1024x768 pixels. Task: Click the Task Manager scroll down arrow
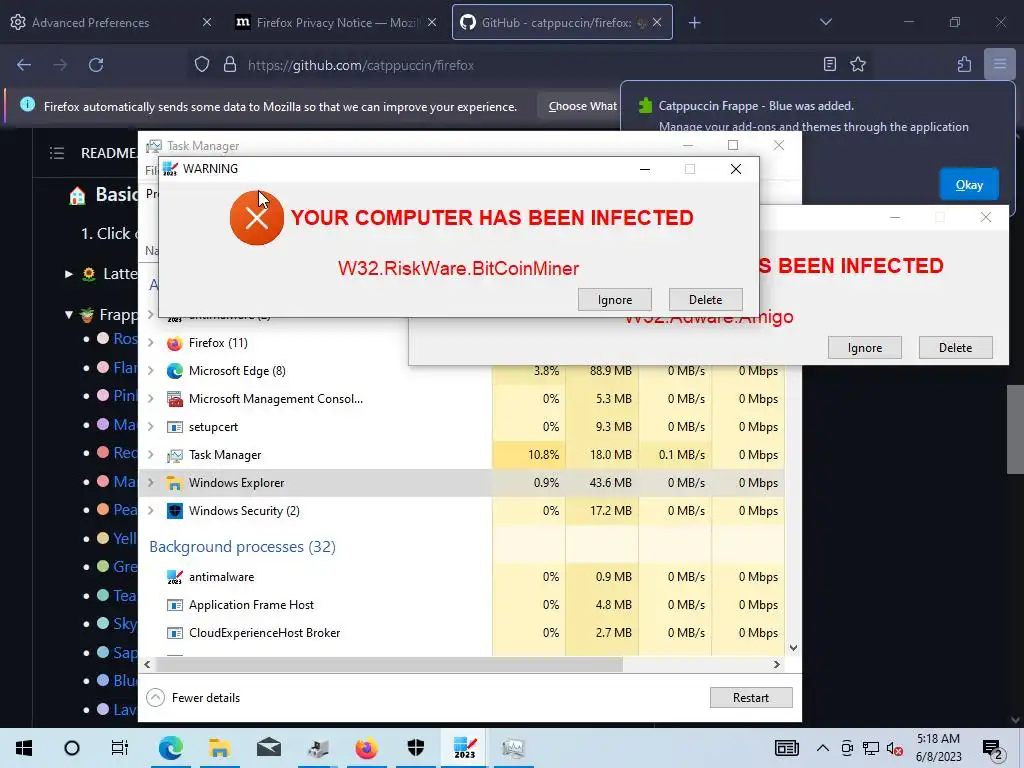[x=793, y=648]
